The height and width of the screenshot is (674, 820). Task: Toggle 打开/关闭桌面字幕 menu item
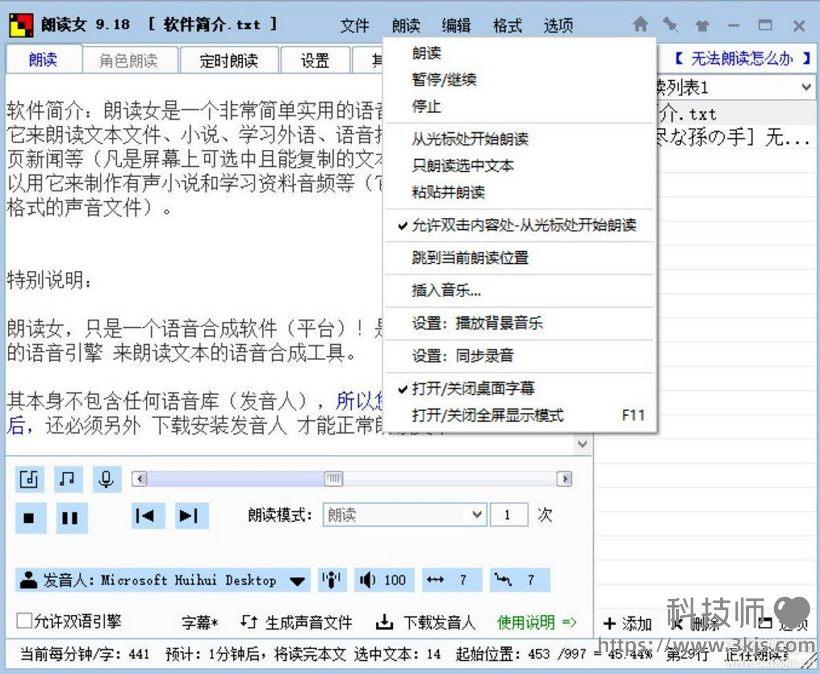[520, 388]
